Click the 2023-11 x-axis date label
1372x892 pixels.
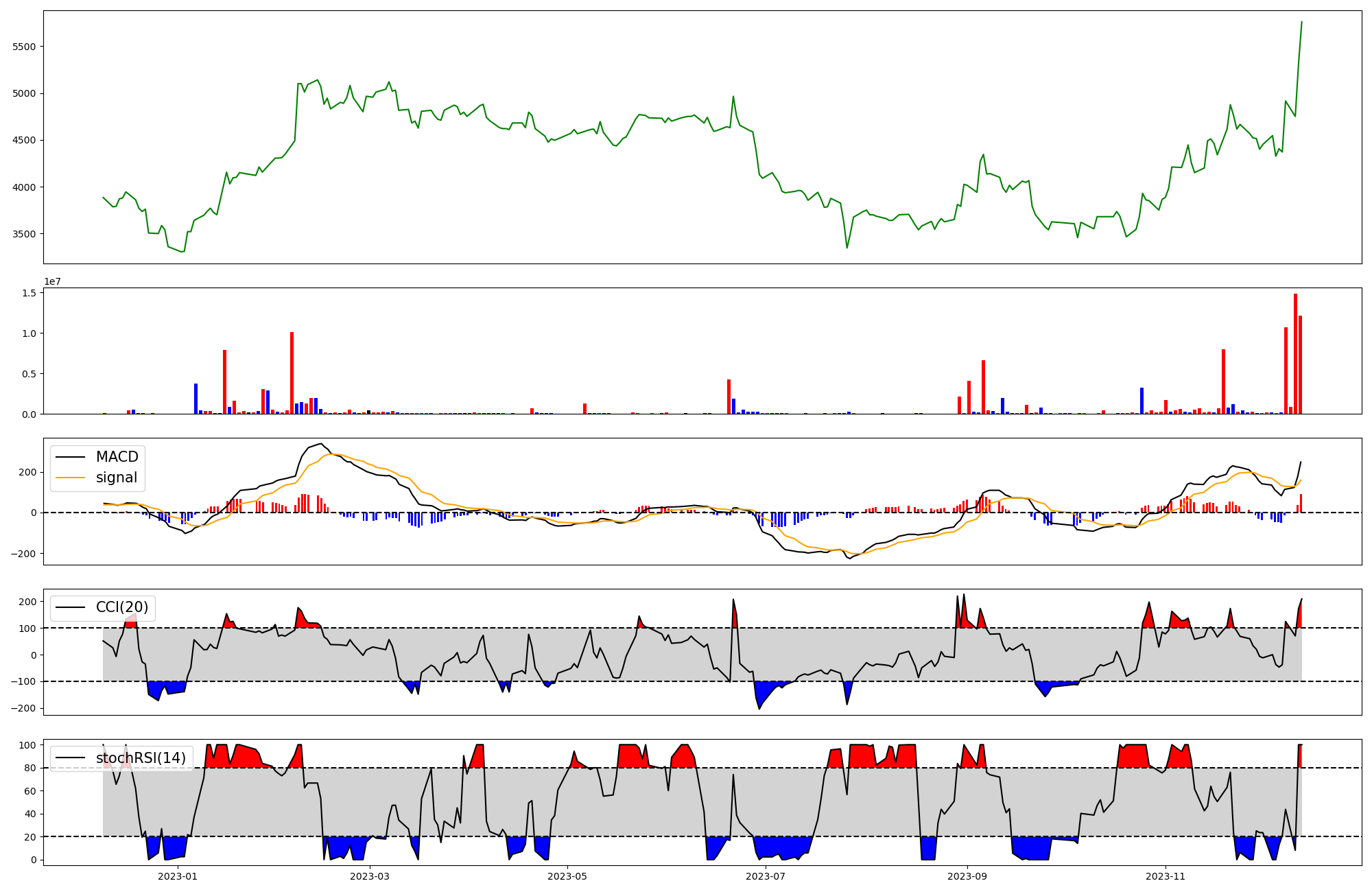[x=1166, y=876]
